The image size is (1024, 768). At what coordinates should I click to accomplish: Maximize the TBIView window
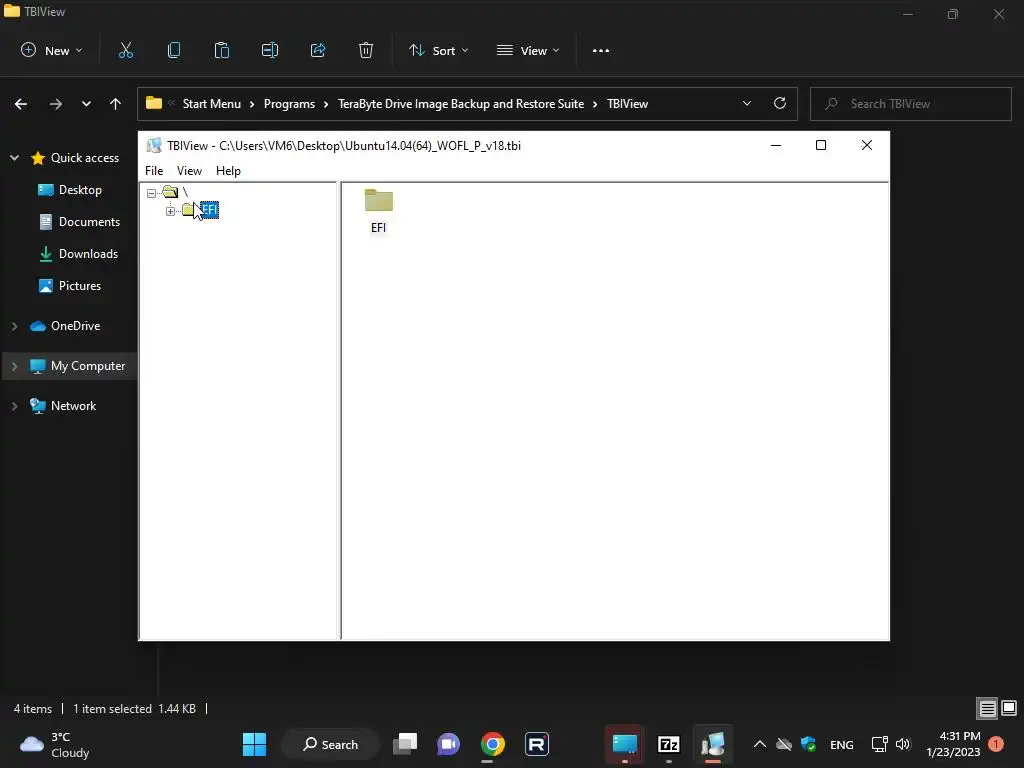821,146
